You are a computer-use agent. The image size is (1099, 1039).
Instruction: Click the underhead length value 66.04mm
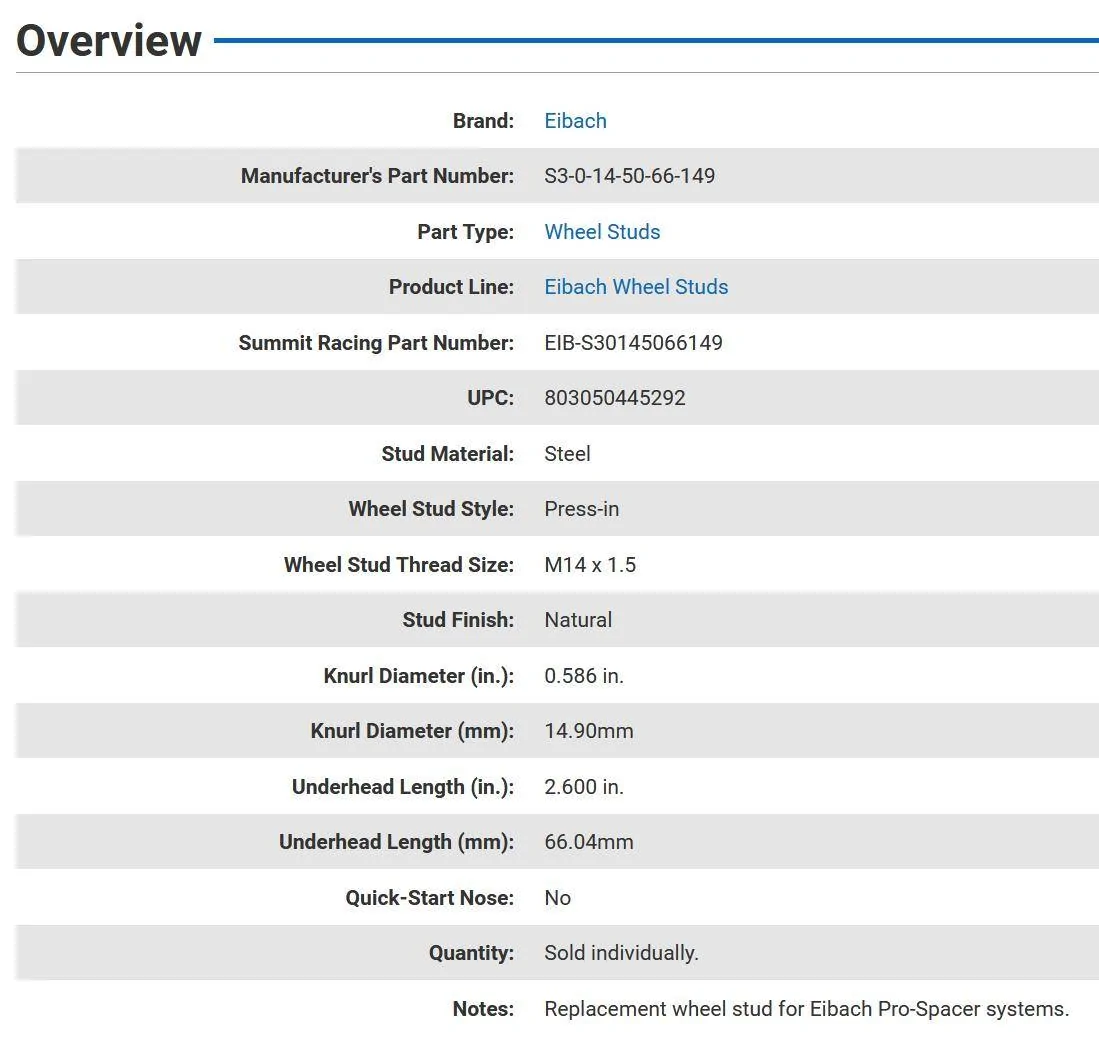589,841
